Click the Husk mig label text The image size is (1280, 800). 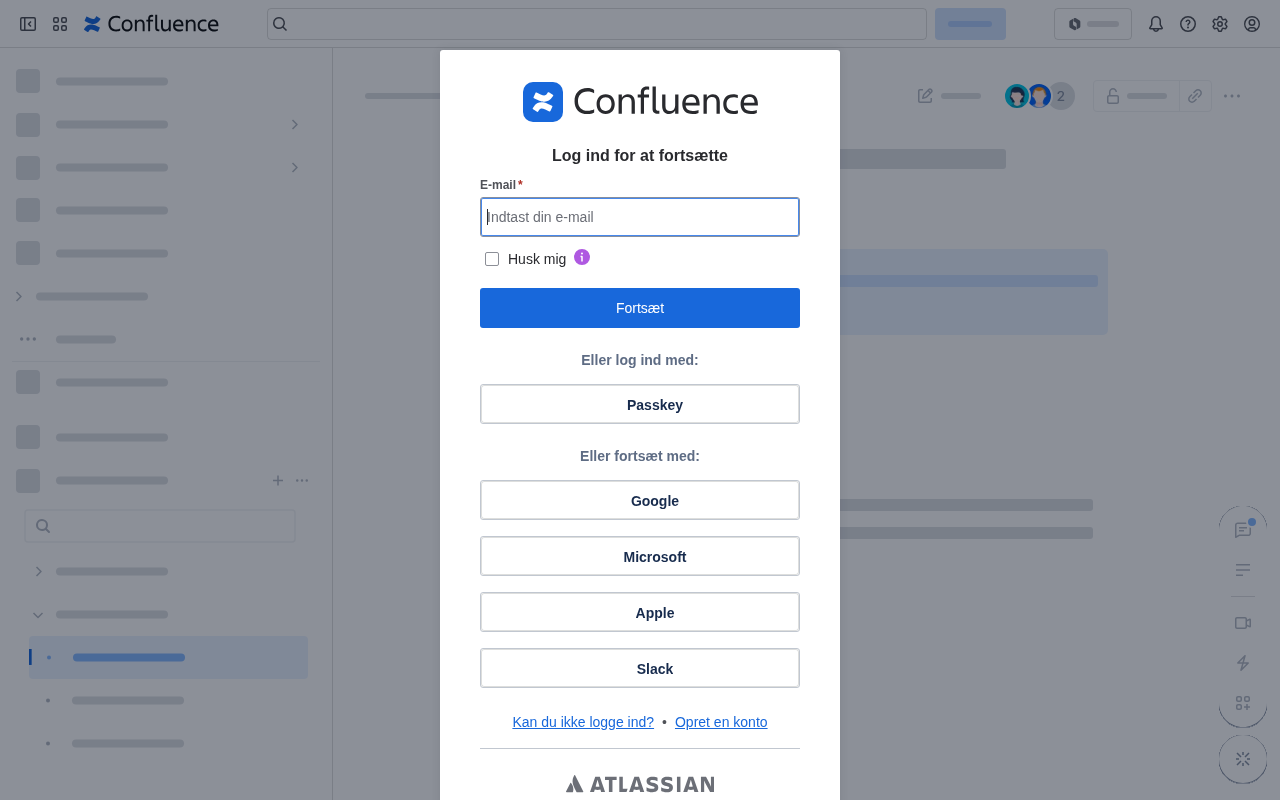537,259
